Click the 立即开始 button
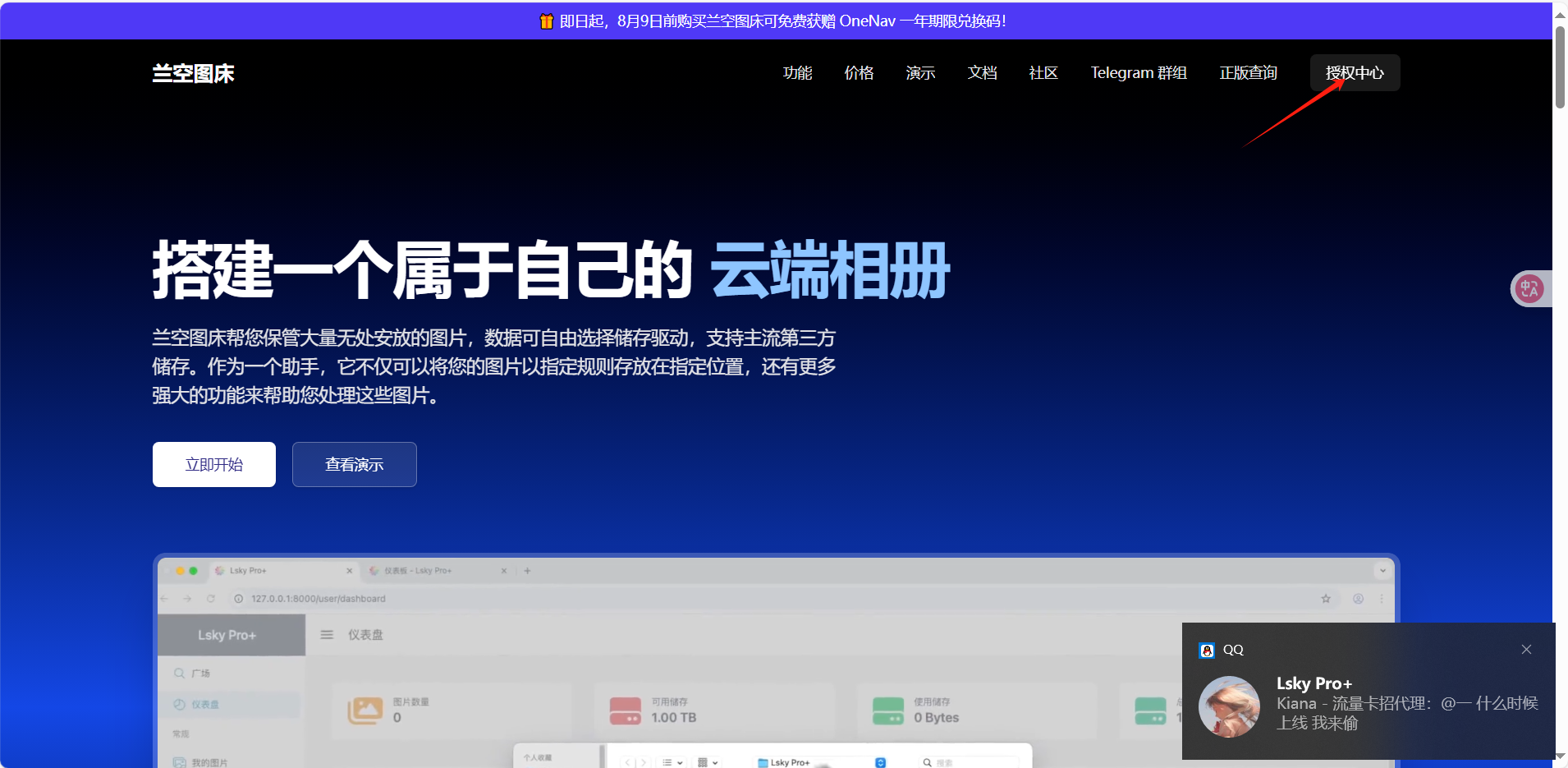The height and width of the screenshot is (768, 1568). [x=214, y=464]
